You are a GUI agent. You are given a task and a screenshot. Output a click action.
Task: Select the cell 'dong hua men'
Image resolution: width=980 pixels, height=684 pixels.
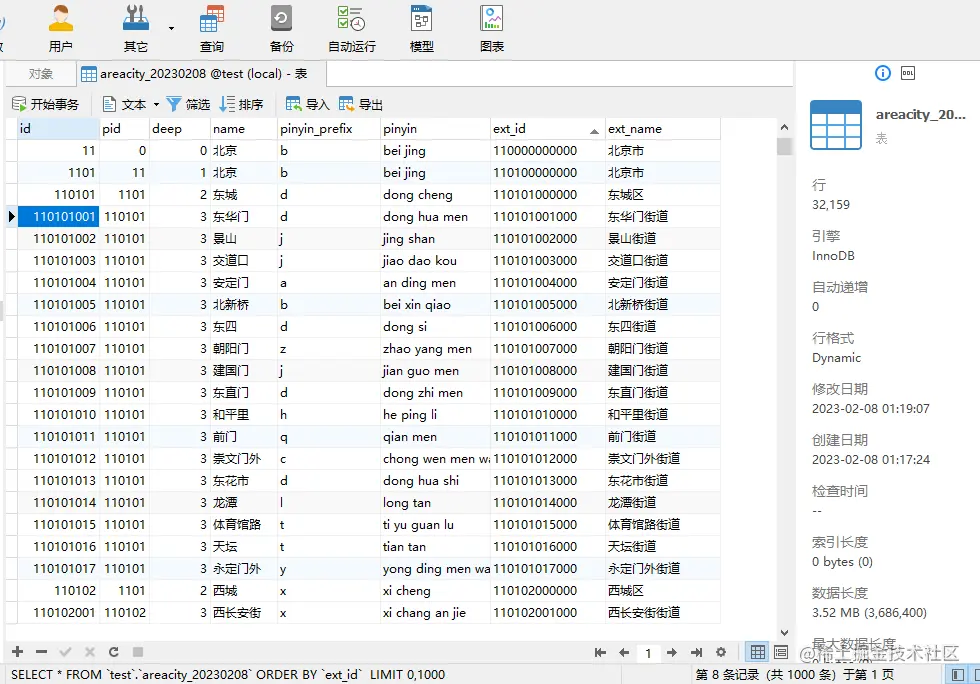click(x=435, y=216)
